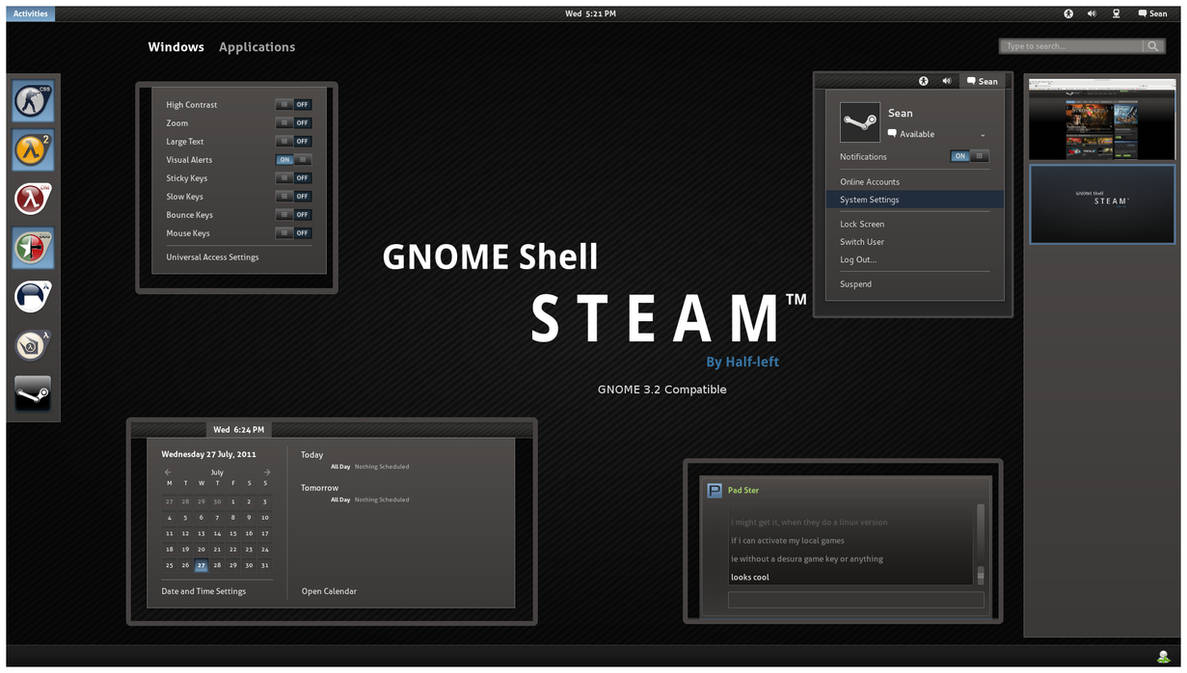
Task: Disable Visual Alerts switch
Action: pos(294,160)
